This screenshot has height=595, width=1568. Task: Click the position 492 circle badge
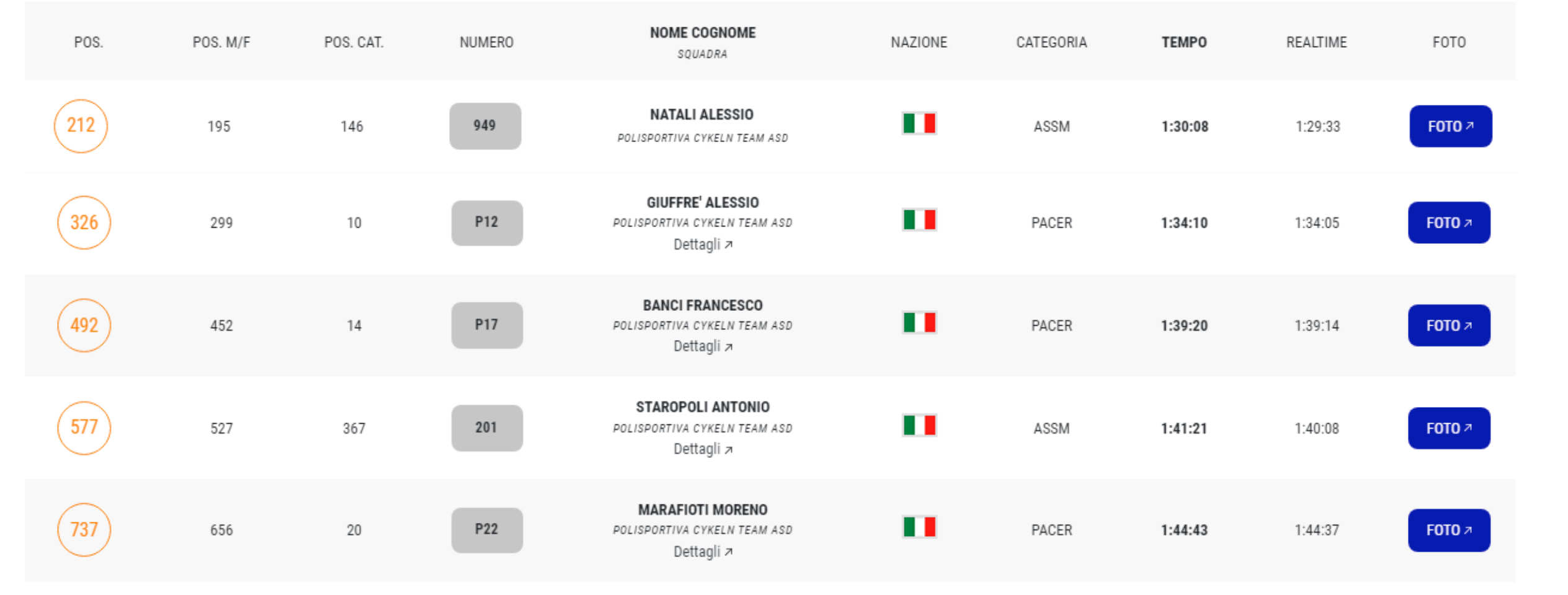point(84,325)
